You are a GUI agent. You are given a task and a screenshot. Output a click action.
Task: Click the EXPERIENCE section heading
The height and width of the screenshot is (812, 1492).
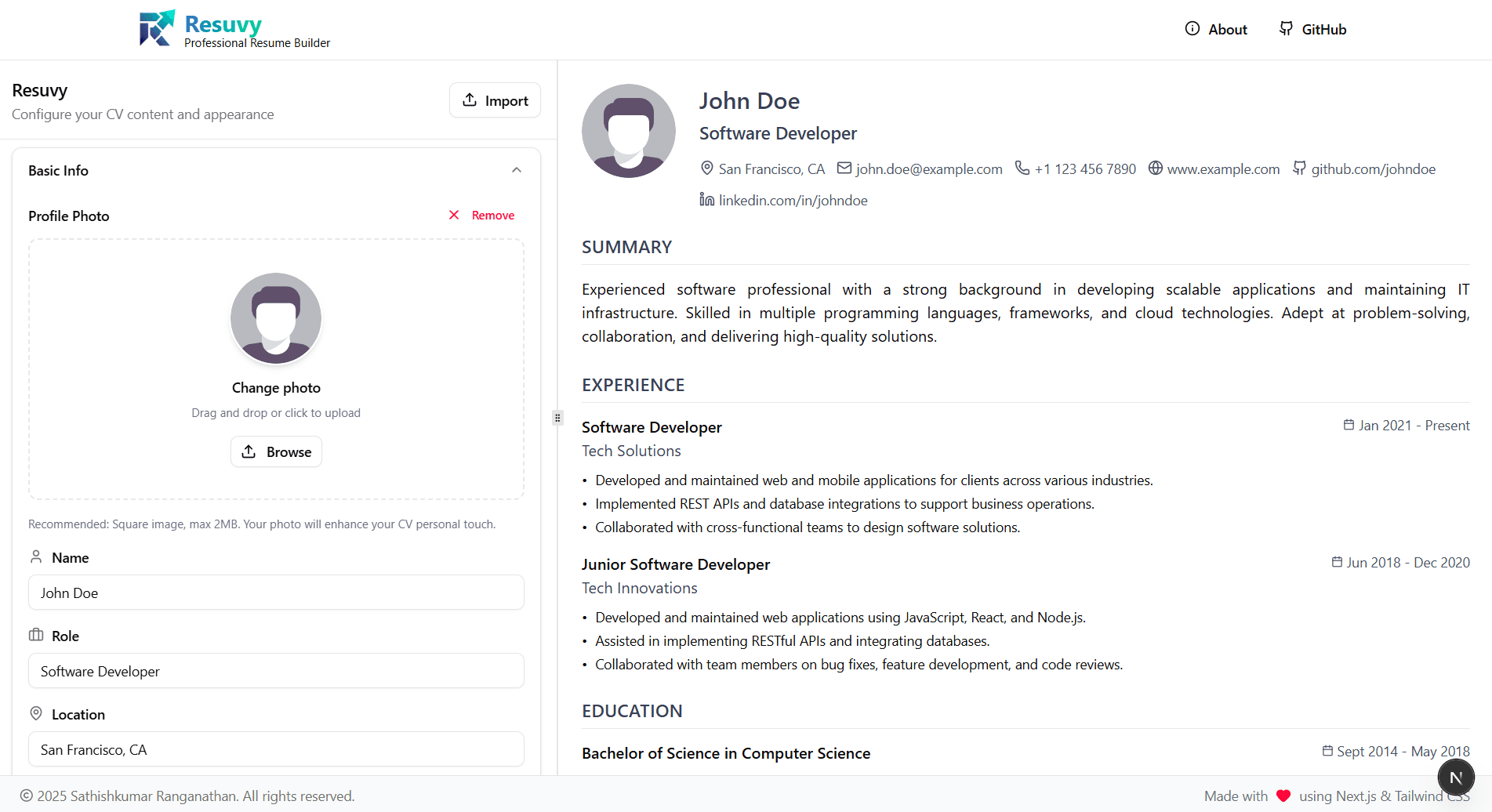tap(633, 386)
